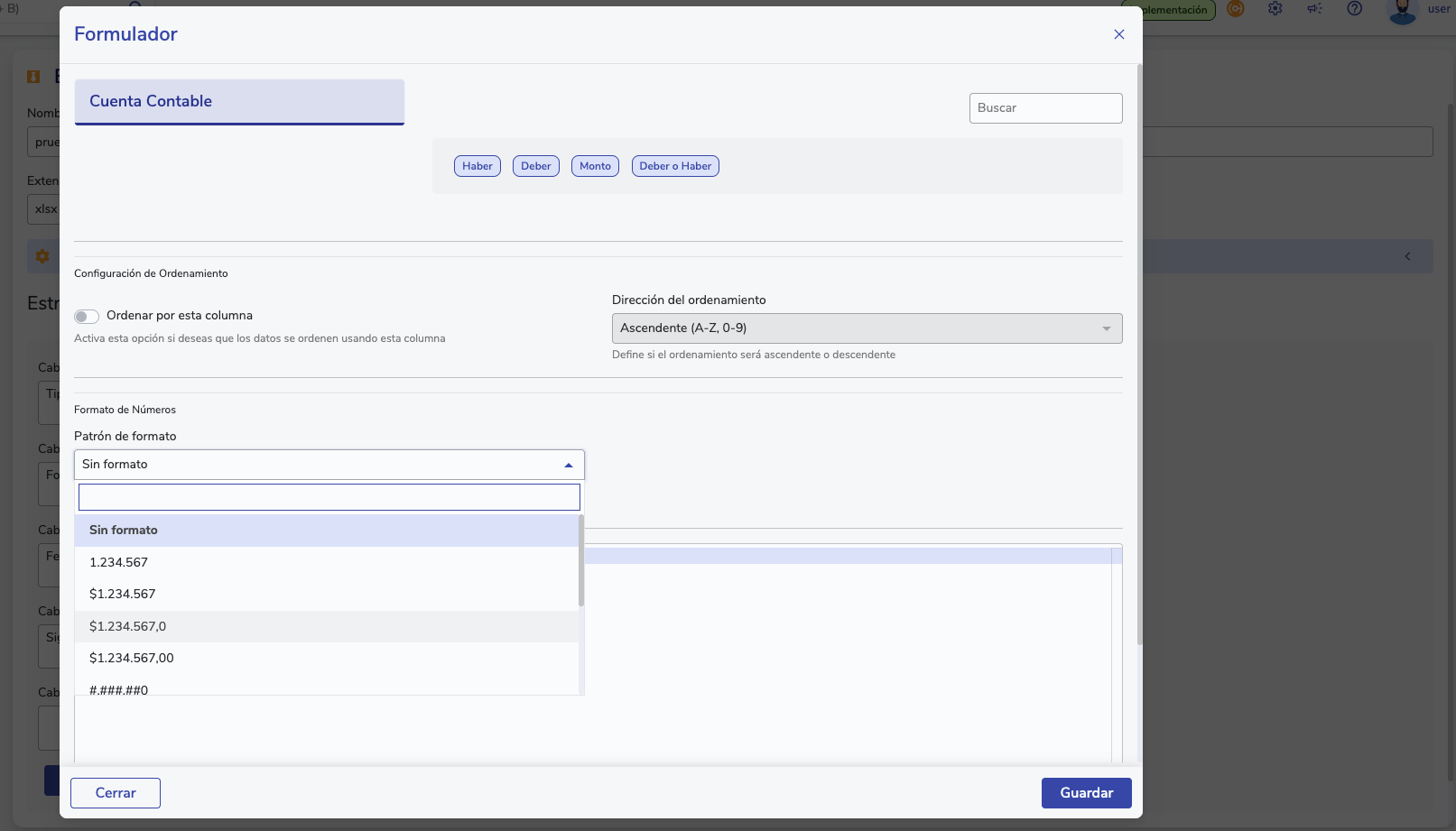1456x831 pixels.
Task: Choose the "$1.234.567,00" format option
Action: [132, 658]
